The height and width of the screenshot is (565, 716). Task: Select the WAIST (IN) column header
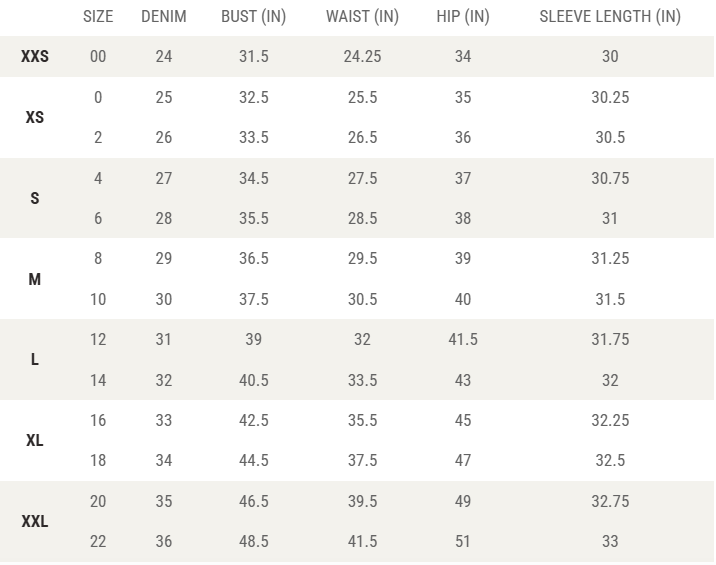pos(362,16)
